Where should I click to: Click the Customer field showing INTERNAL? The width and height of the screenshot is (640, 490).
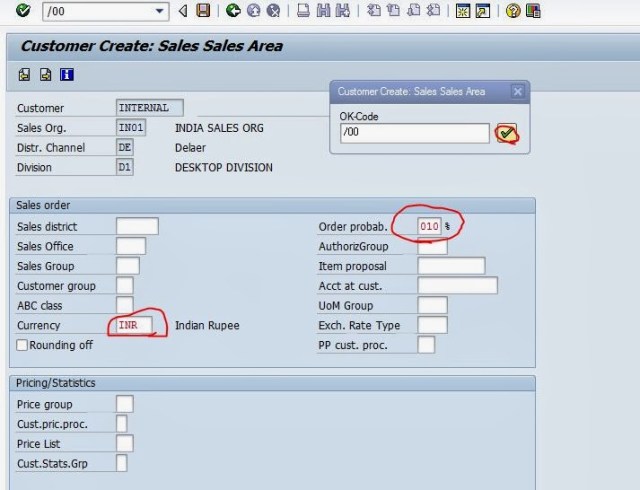pyautogui.click(x=150, y=108)
